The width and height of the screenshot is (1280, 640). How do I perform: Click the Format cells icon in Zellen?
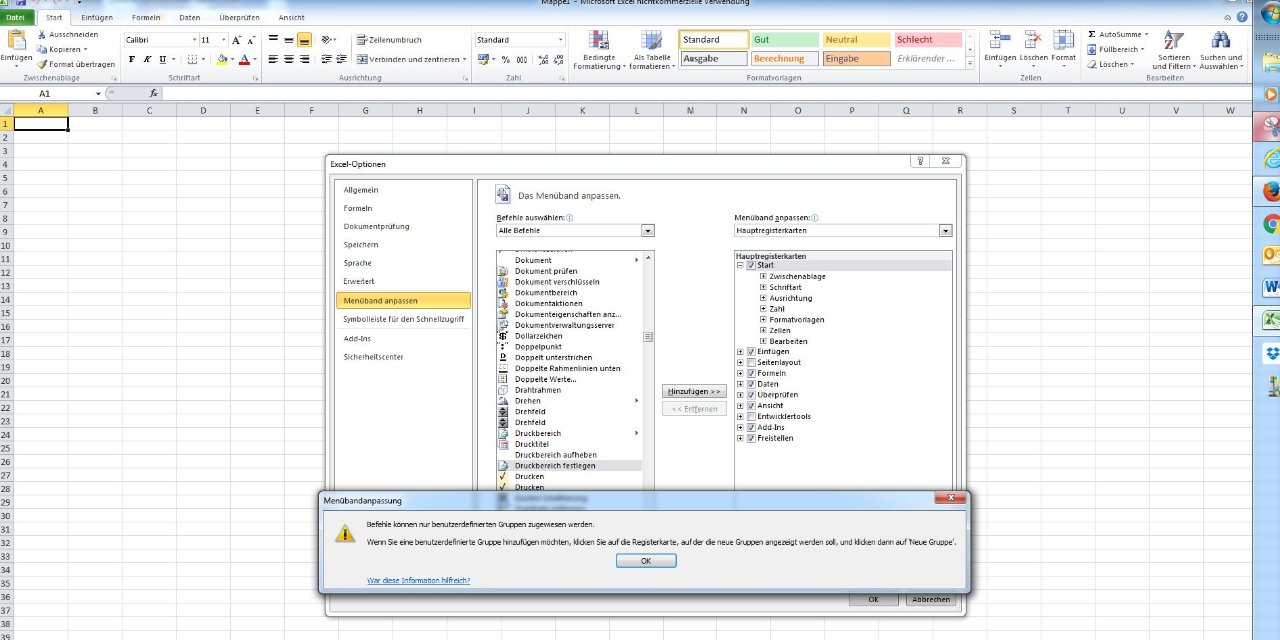point(1063,40)
